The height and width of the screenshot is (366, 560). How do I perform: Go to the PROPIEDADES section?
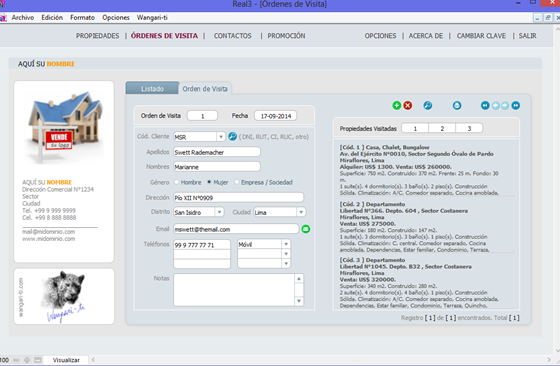(97, 36)
